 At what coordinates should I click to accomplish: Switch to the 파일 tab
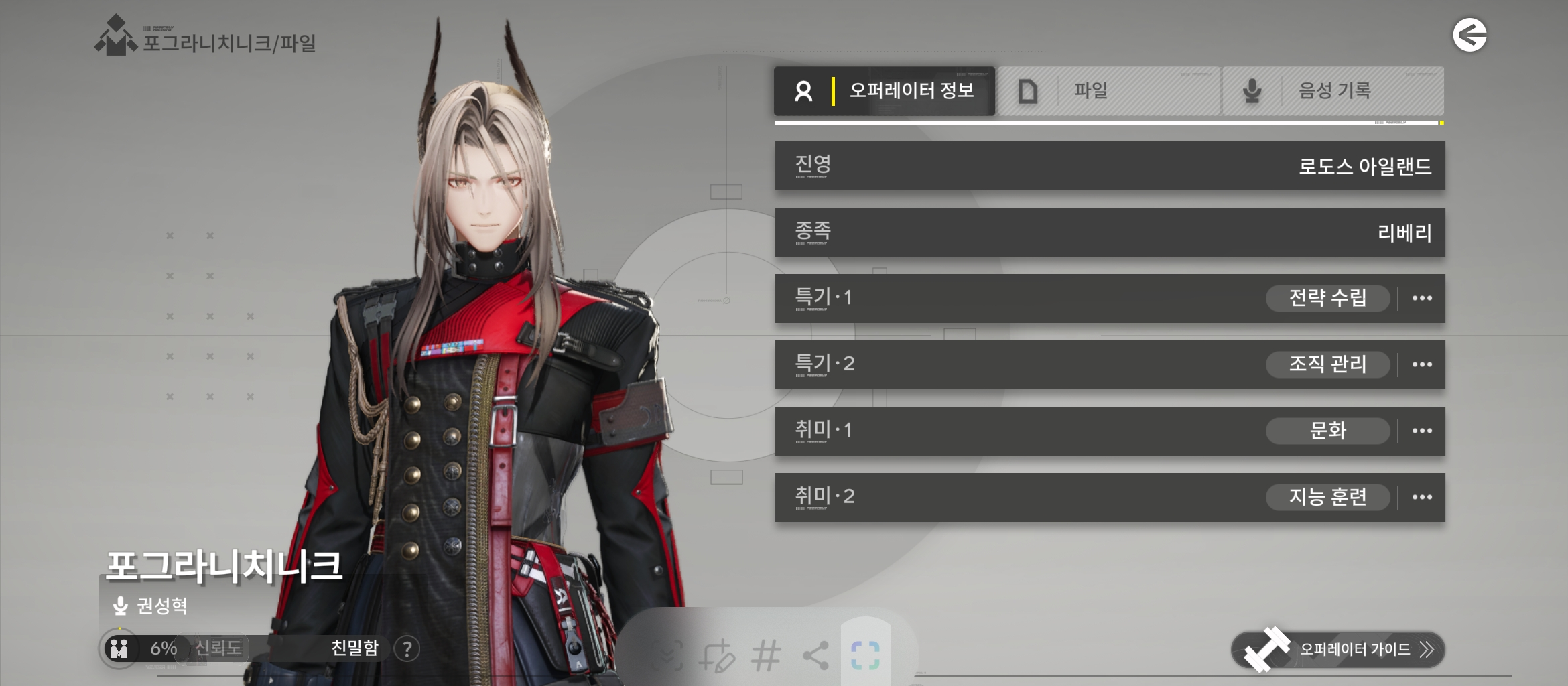(x=1108, y=90)
